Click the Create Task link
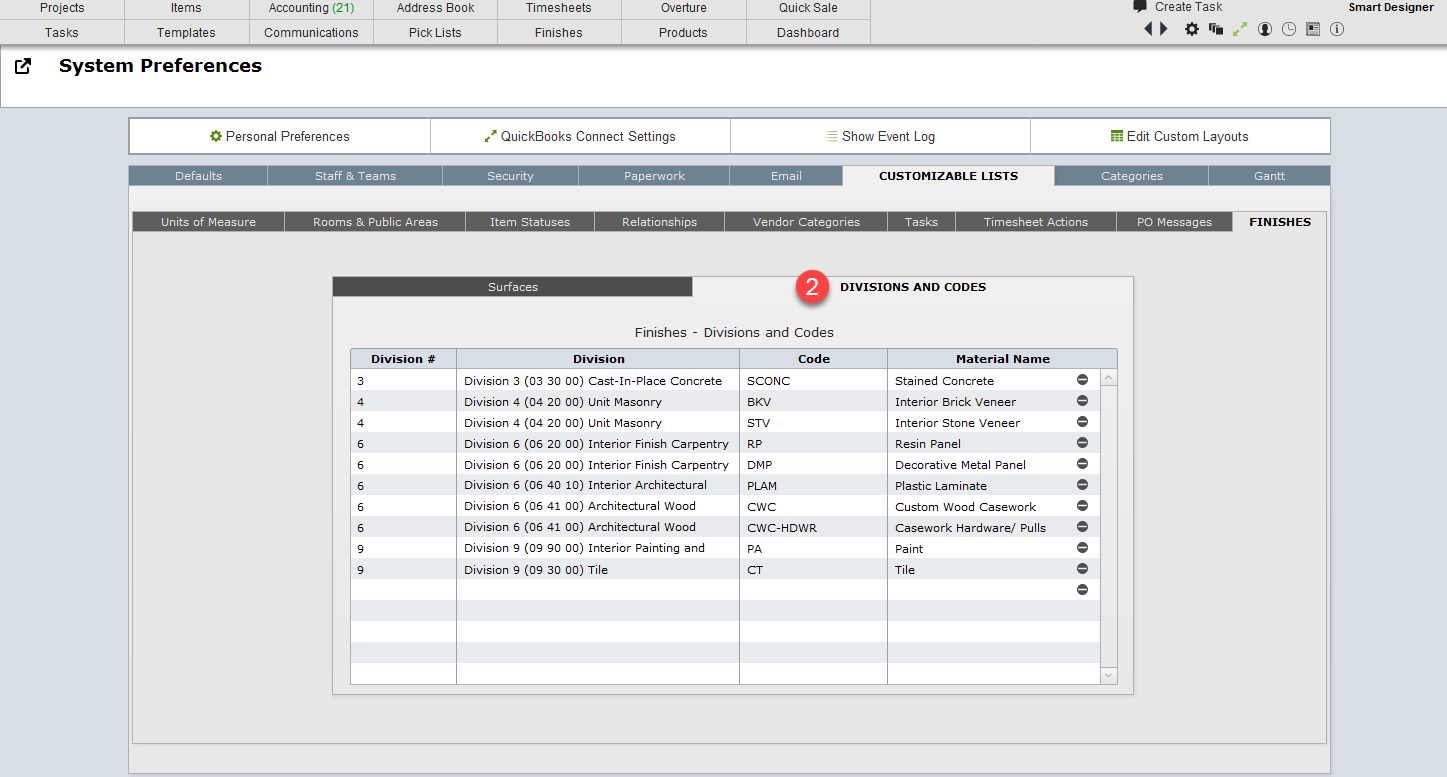Viewport: 1447px width, 777px height. [1188, 7]
